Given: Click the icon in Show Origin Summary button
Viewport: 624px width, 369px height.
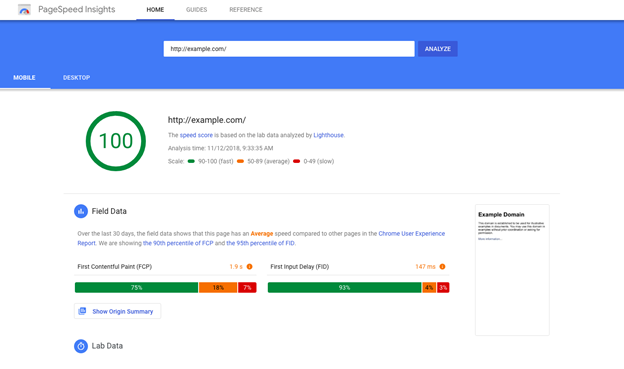Looking at the screenshot, I should tap(82, 311).
